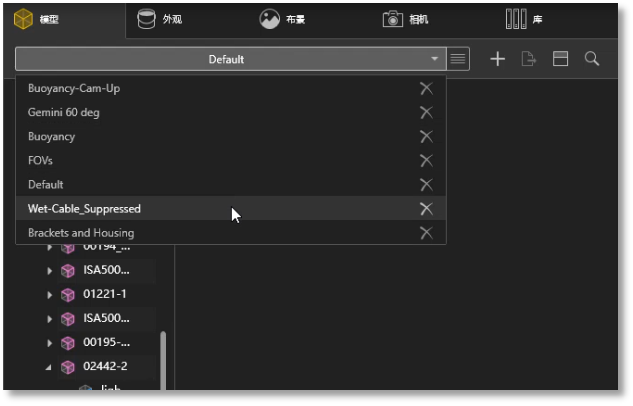
Task: Click the X icon next to Buoyancy
Action: coord(426,136)
